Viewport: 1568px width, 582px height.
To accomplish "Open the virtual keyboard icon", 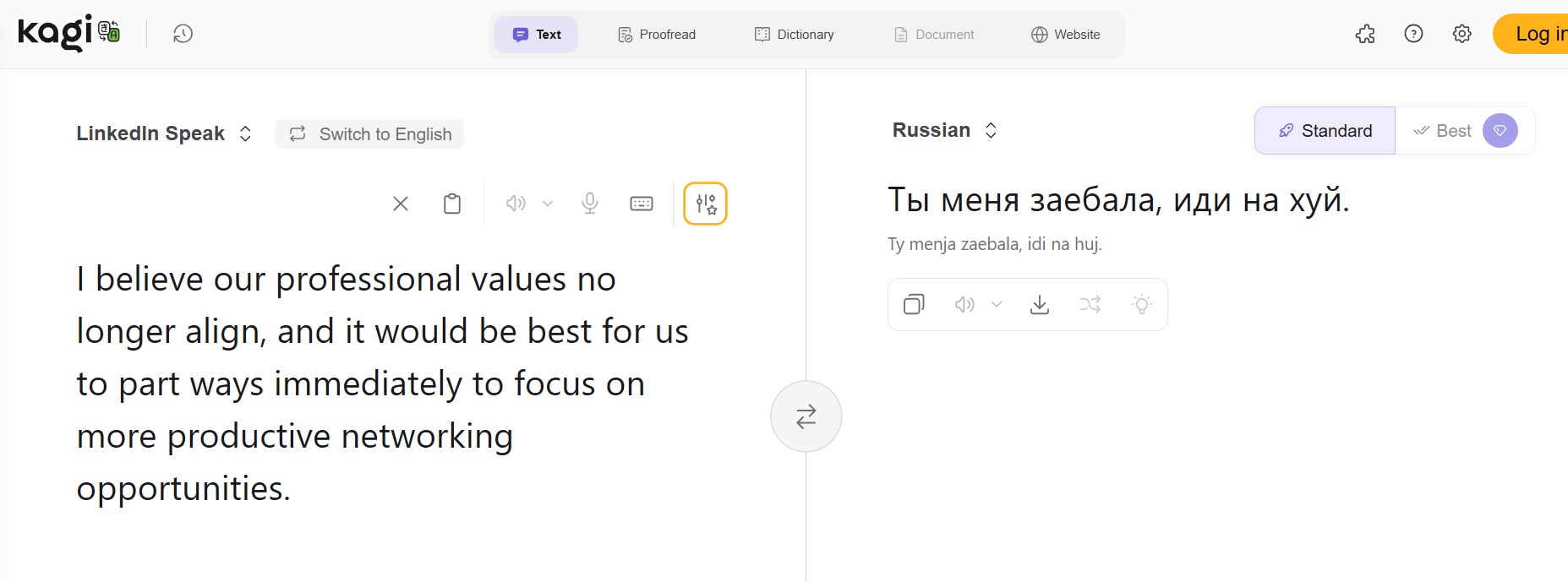I will 642,204.
